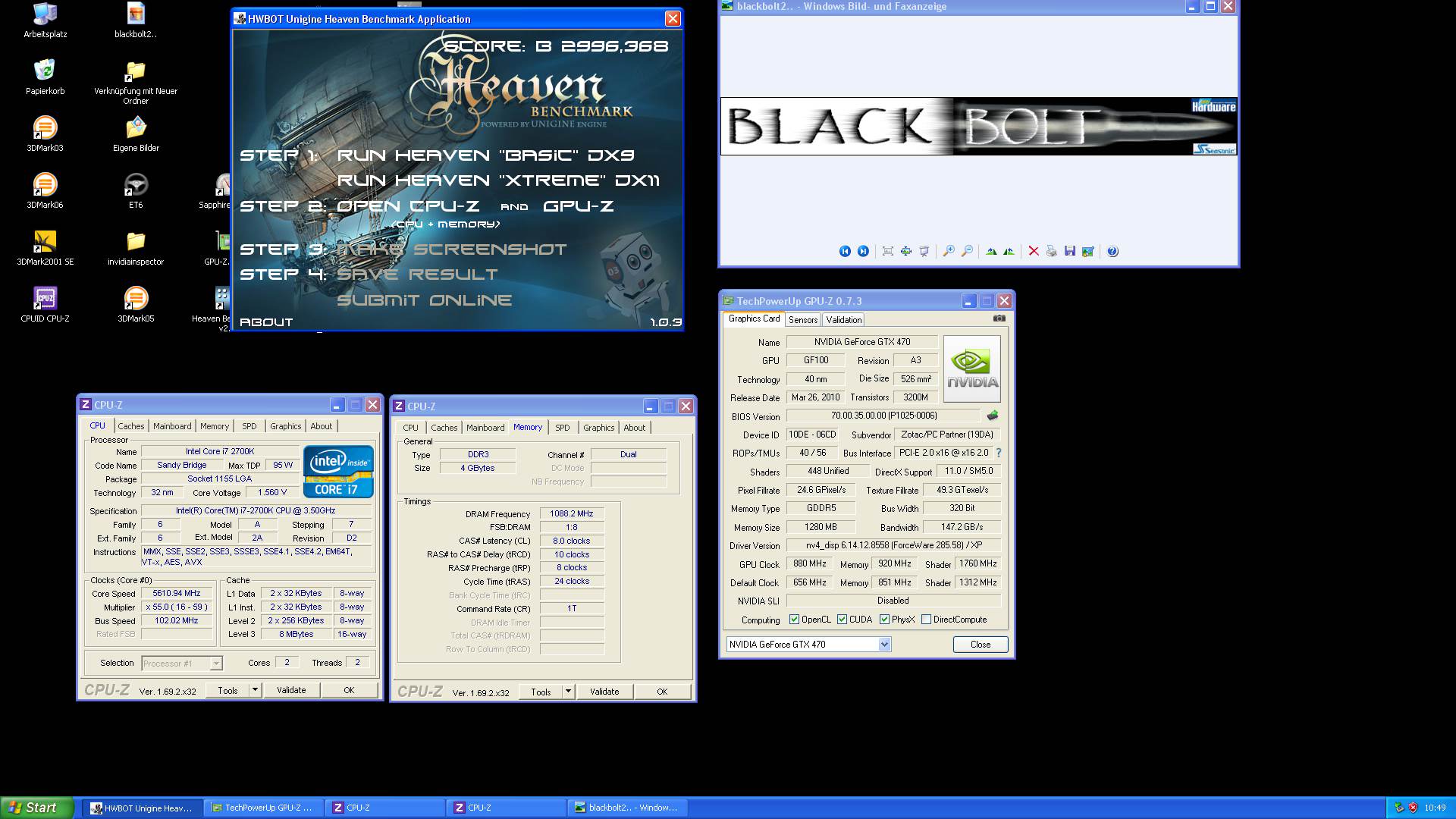The width and height of the screenshot is (1456, 819).
Task: Open the Windows Start menu
Action: point(37,808)
